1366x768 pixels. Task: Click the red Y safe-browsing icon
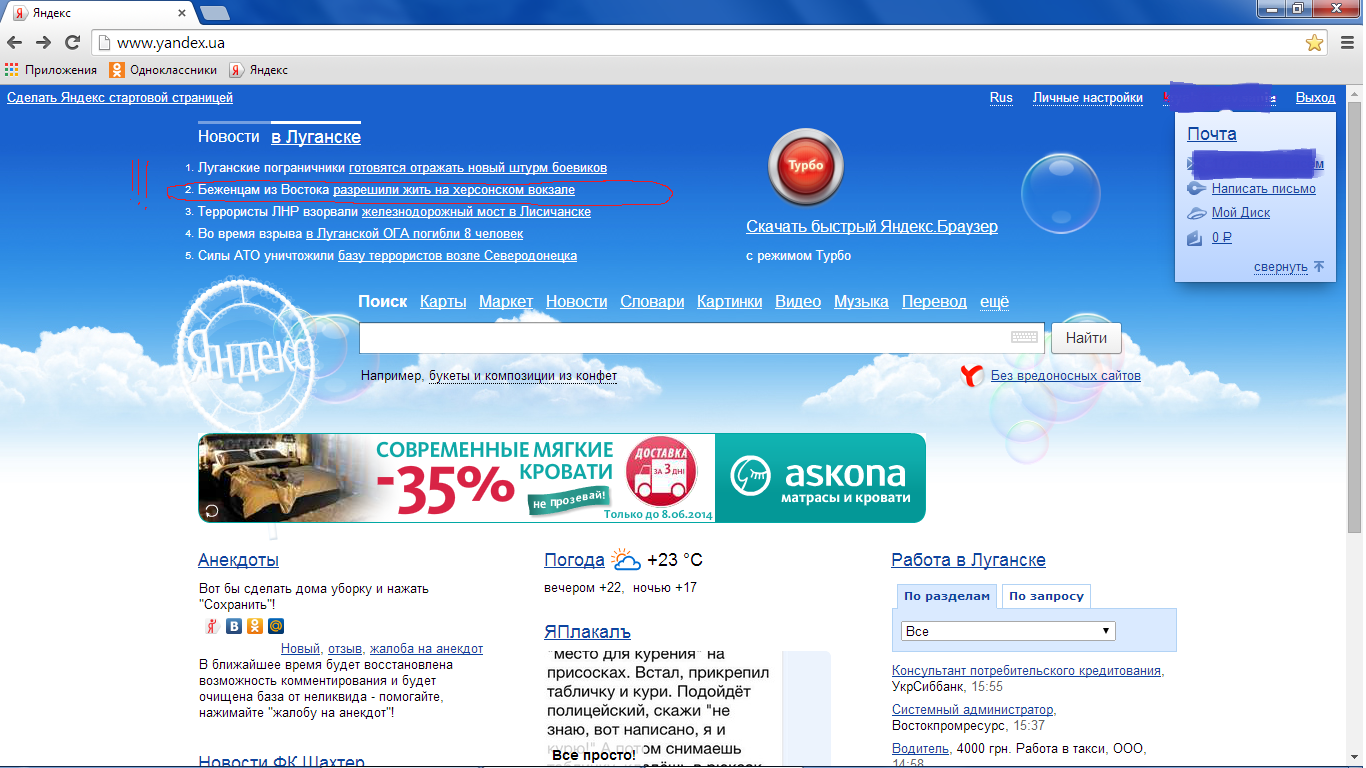coord(970,376)
